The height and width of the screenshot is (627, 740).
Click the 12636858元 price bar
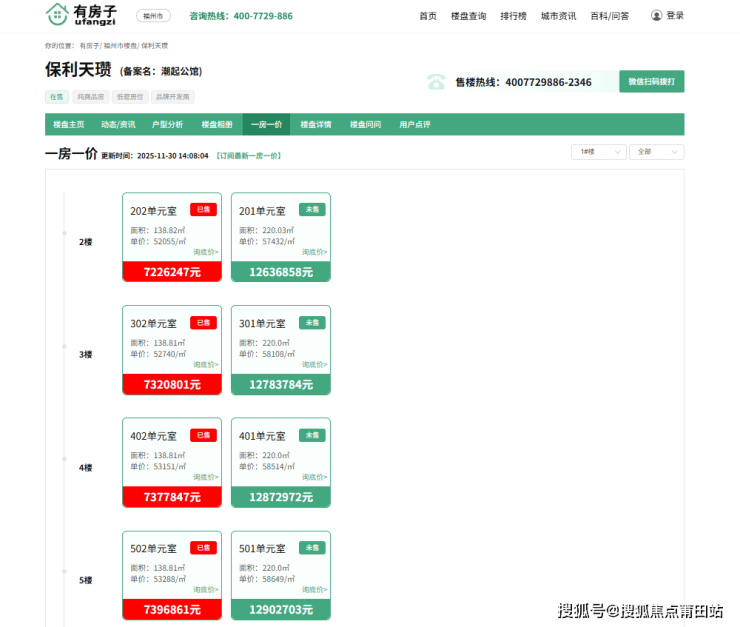(280, 272)
